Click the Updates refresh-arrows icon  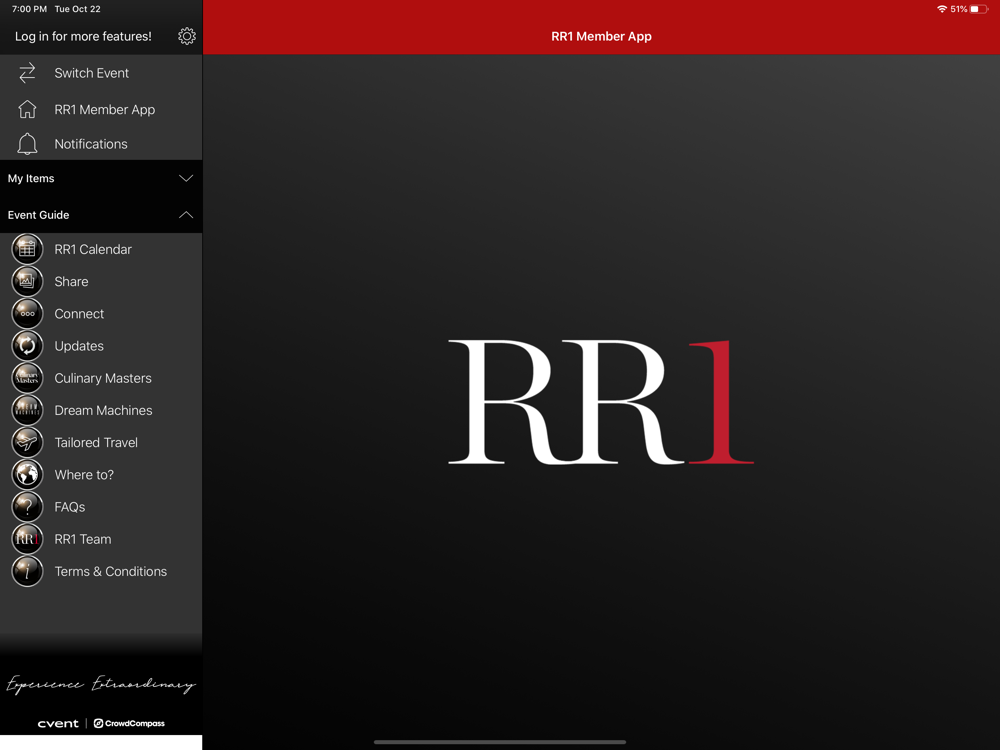pos(27,346)
